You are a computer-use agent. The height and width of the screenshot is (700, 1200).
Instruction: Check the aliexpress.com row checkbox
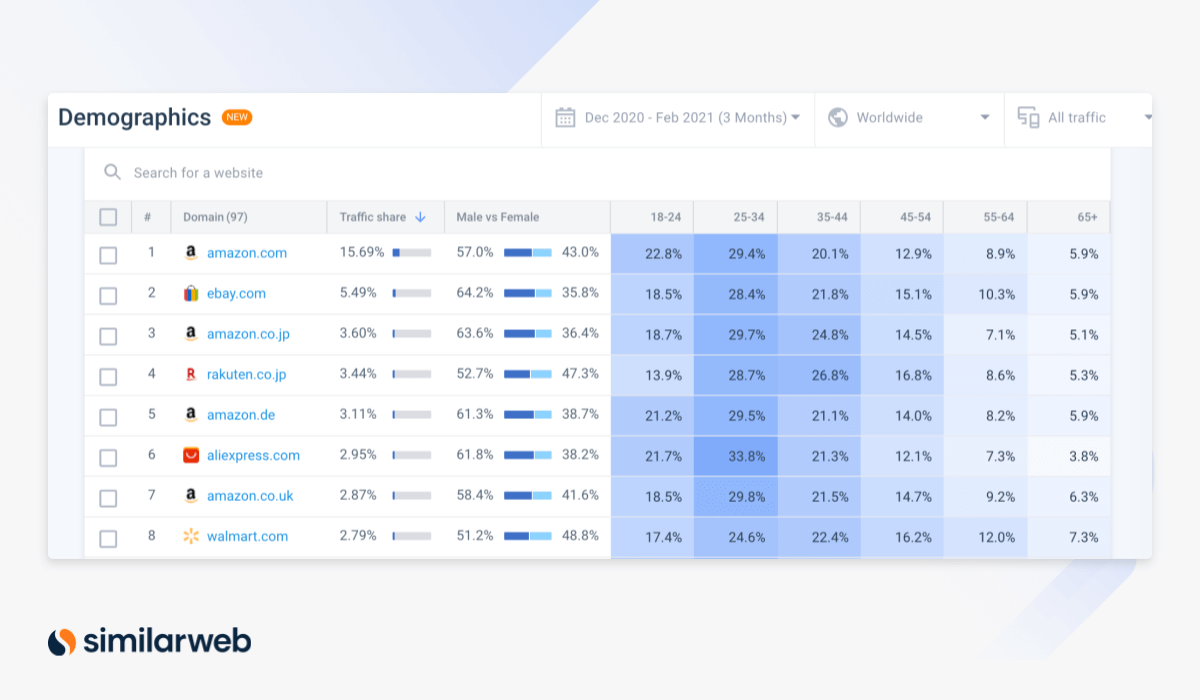click(108, 458)
